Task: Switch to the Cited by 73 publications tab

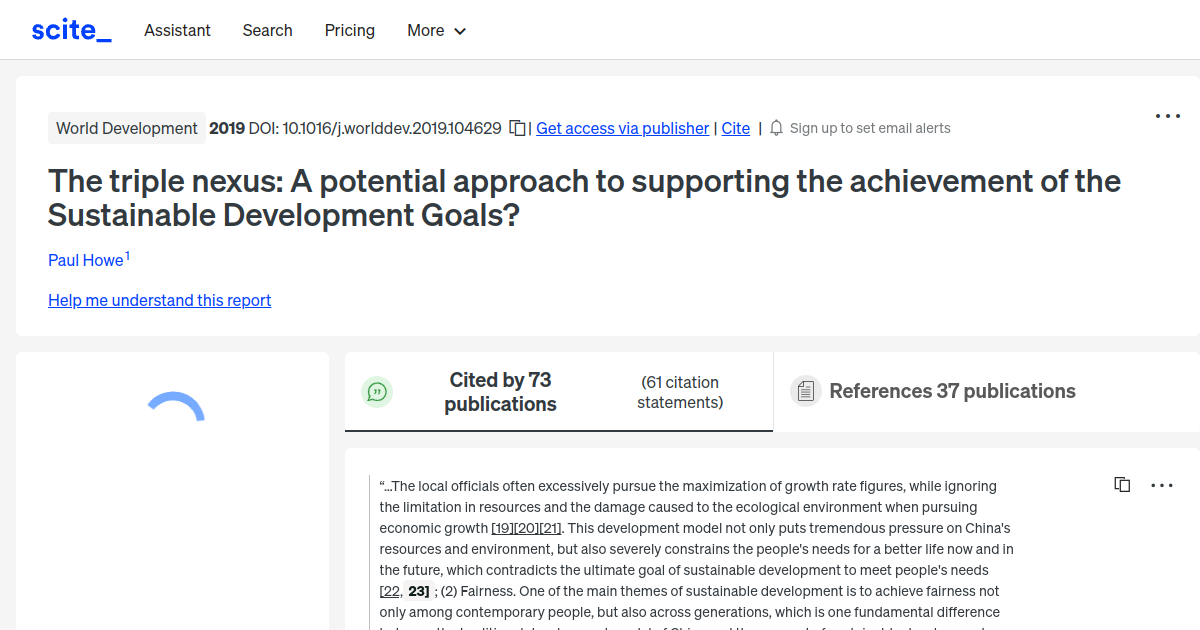Action: tap(500, 391)
